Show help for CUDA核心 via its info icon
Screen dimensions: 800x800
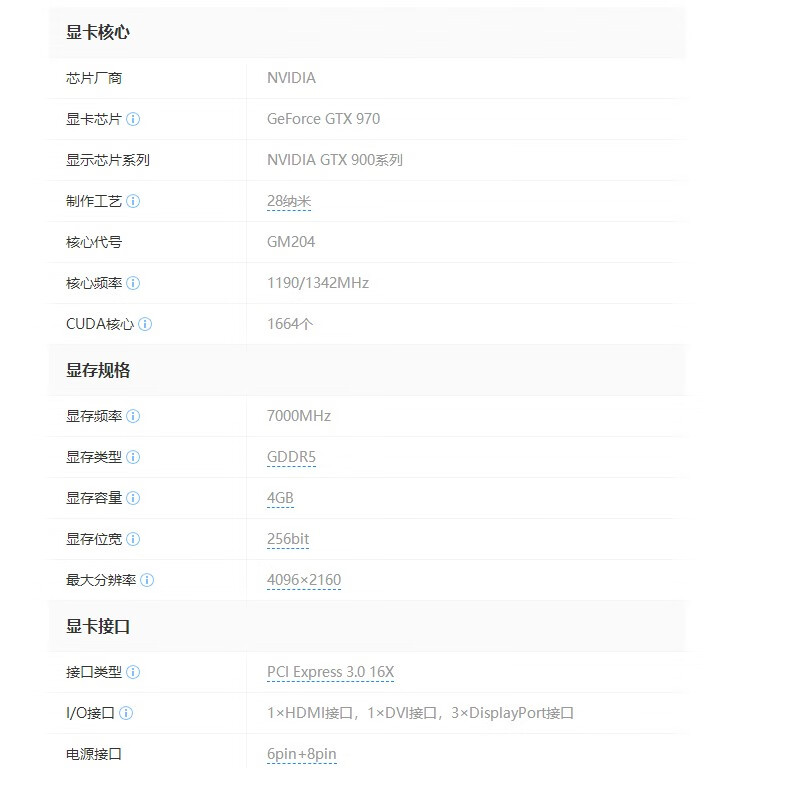tap(145, 324)
